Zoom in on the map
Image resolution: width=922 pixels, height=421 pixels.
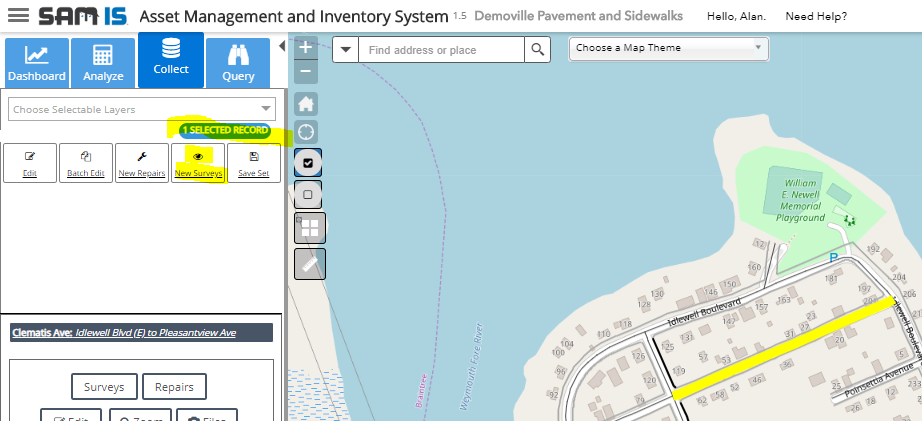[307, 47]
